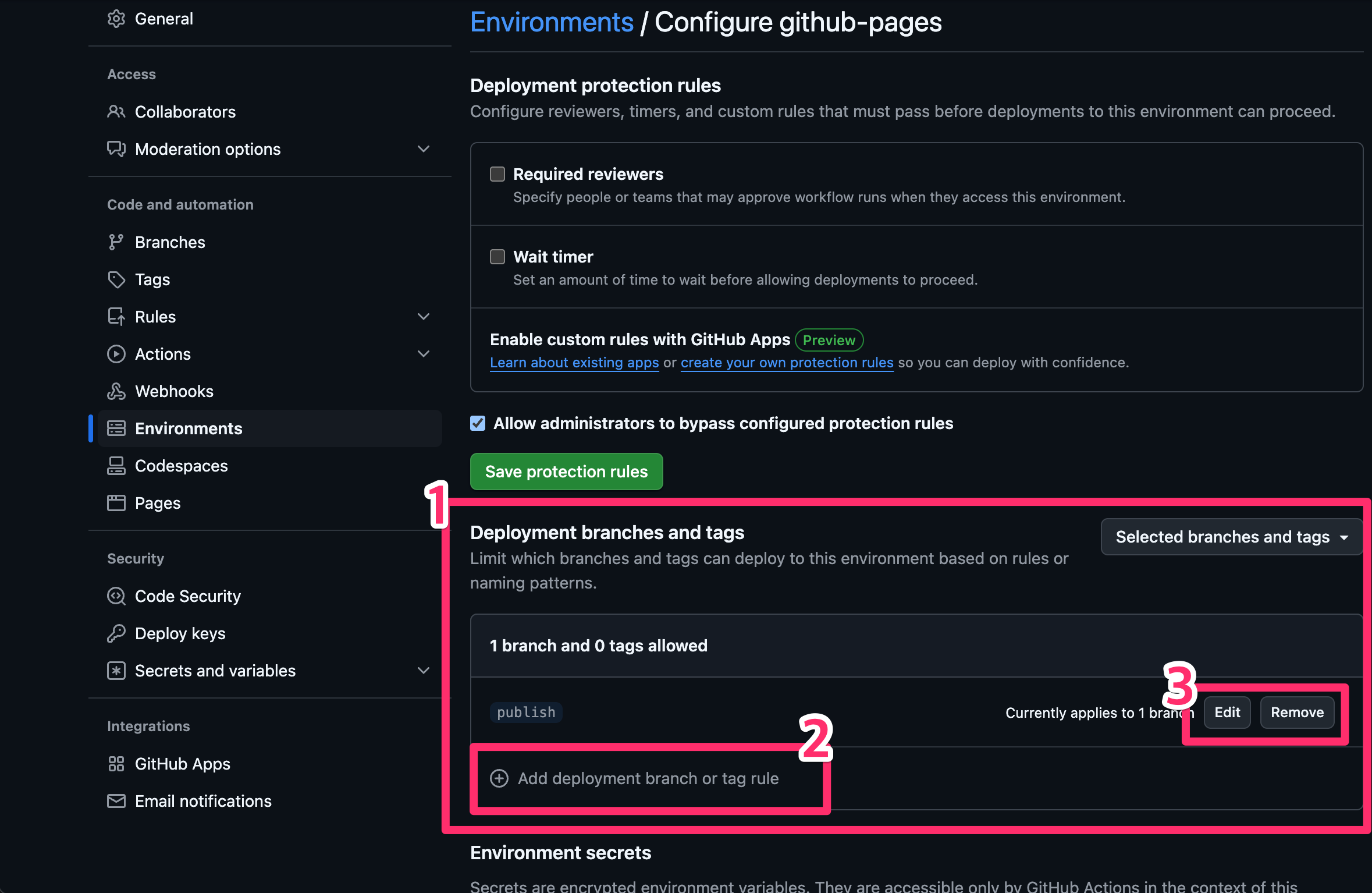
Task: Click the Branches icon in sidebar
Action: [x=116, y=242]
